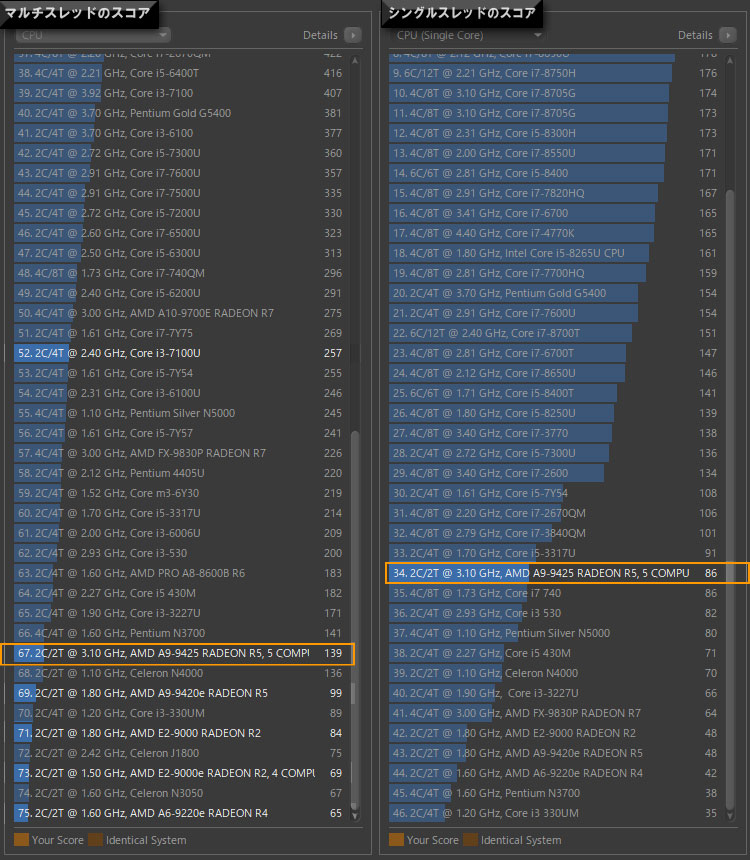Click left scrollbar's down arrow
750x860 pixels.
(356, 818)
